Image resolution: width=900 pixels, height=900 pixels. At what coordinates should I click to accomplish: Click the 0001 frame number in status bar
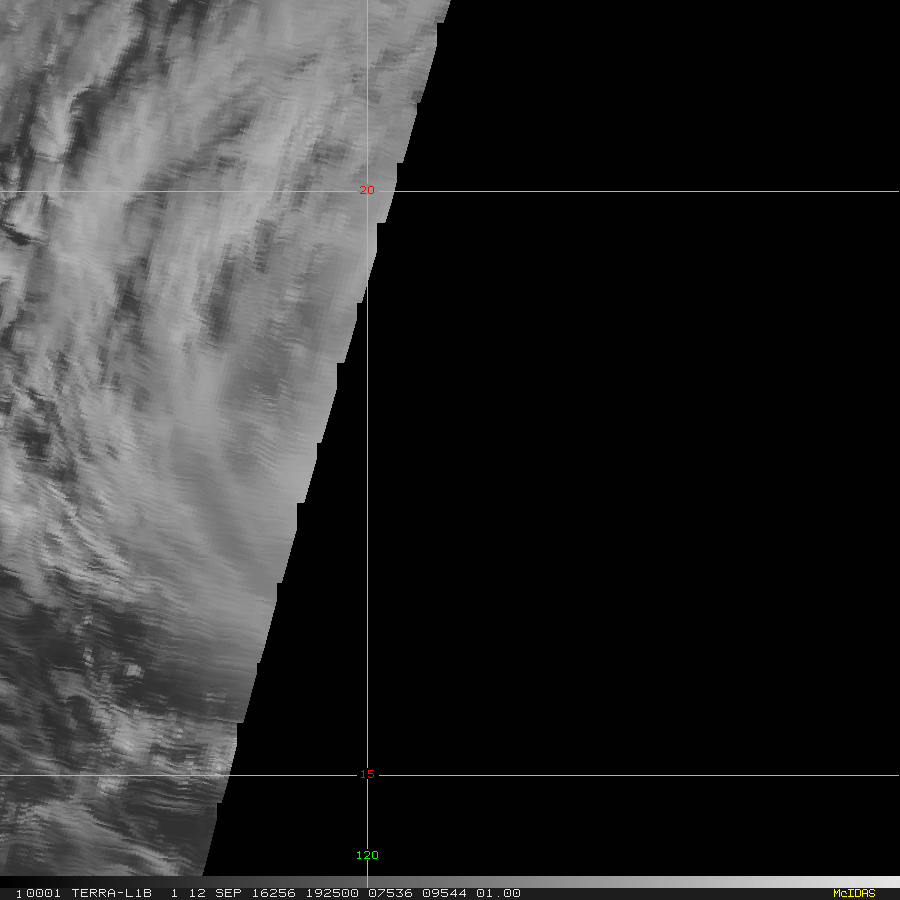click(x=43, y=893)
